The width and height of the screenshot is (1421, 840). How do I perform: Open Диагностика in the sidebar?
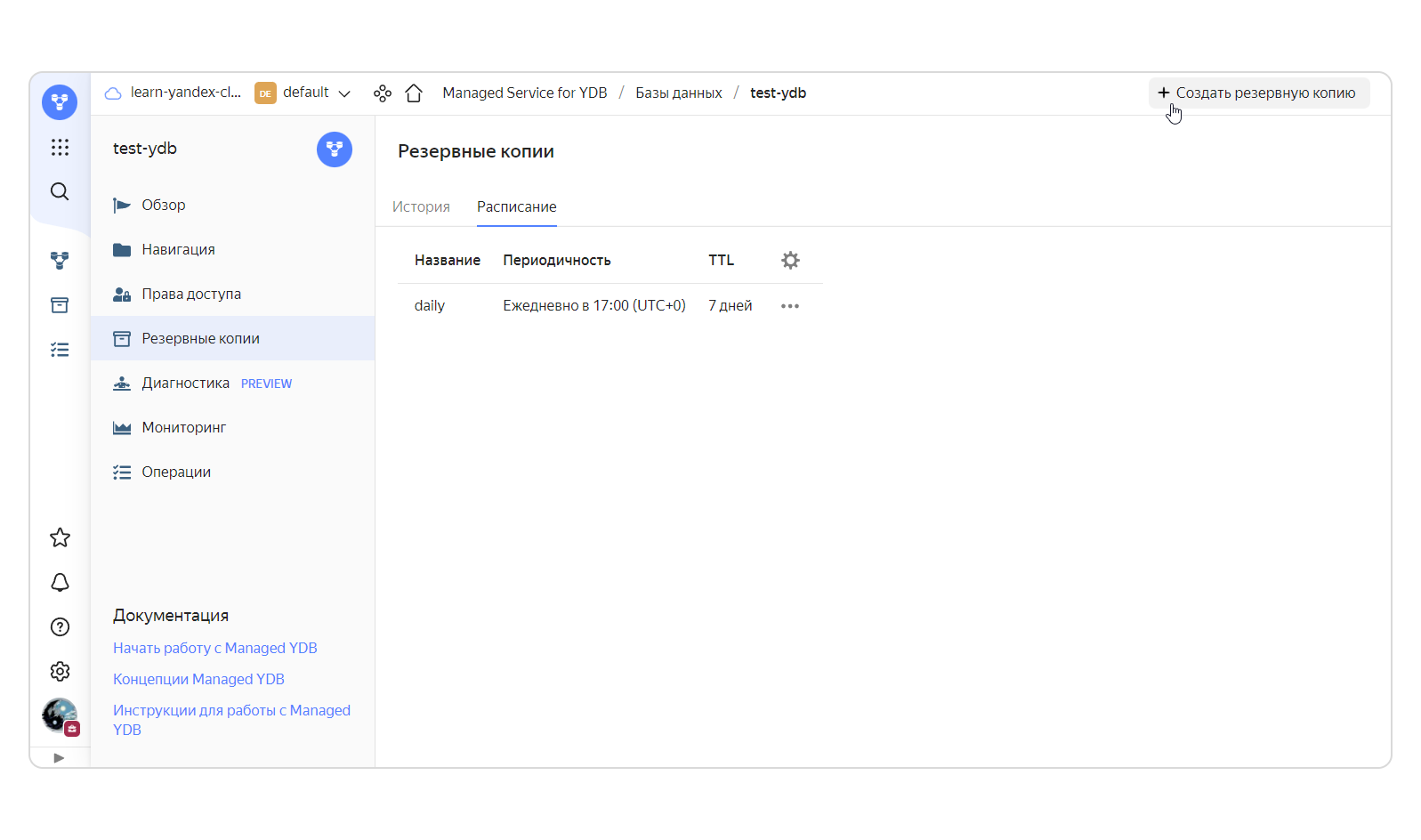[232, 383]
